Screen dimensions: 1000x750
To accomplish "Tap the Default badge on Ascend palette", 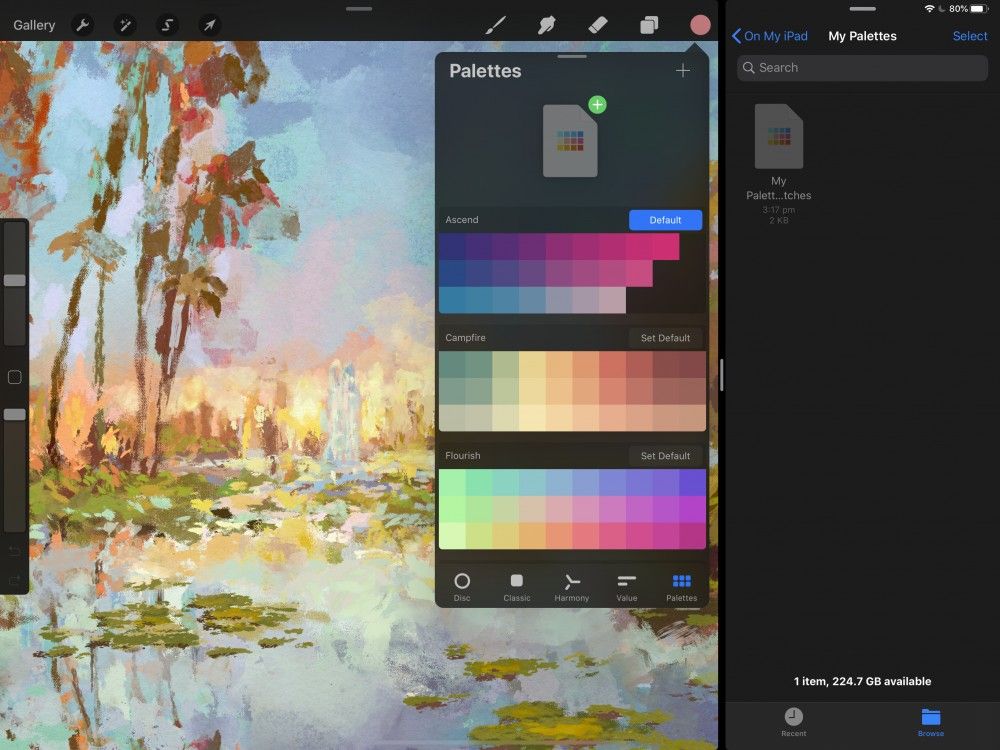I will click(665, 219).
